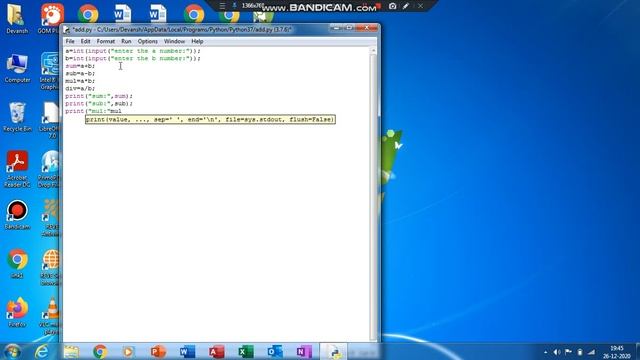Launch OneNote from the taskbar

[304, 351]
